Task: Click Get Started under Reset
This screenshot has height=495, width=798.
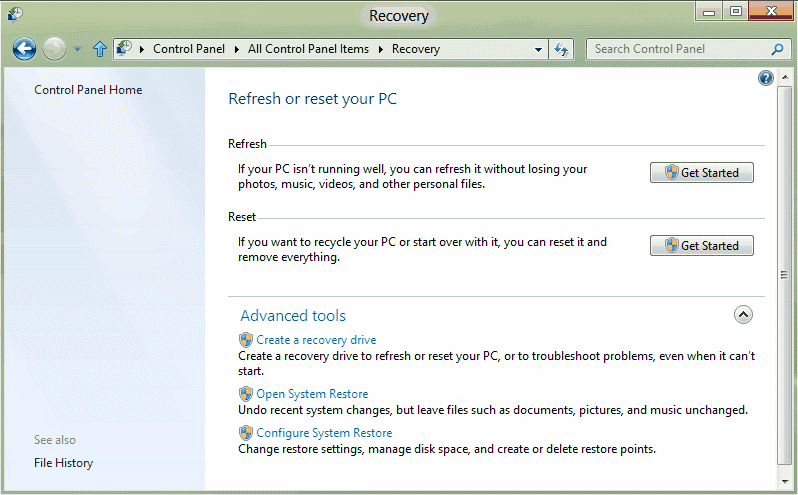Action: pos(701,246)
